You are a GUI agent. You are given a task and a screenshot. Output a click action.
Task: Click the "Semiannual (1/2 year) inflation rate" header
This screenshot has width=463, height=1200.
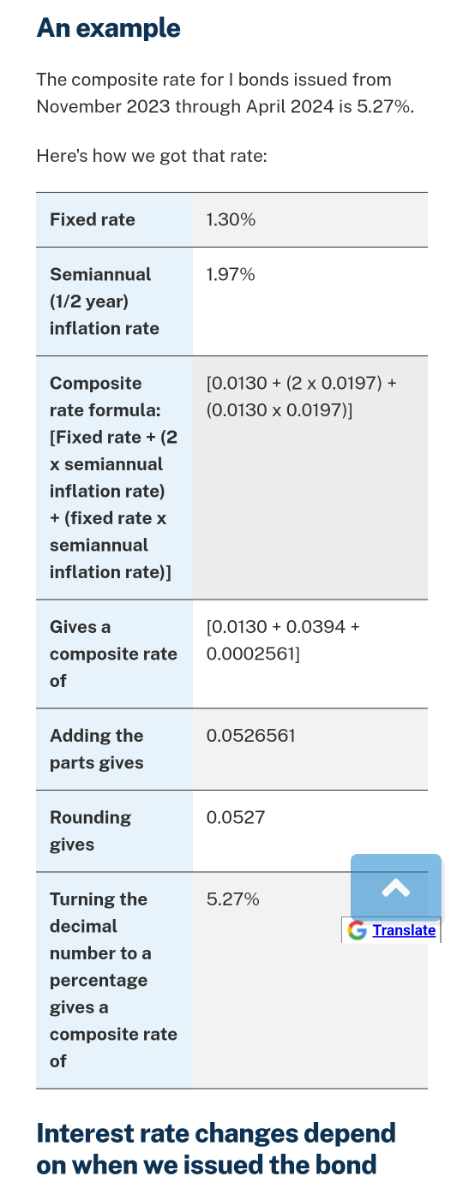(x=114, y=301)
